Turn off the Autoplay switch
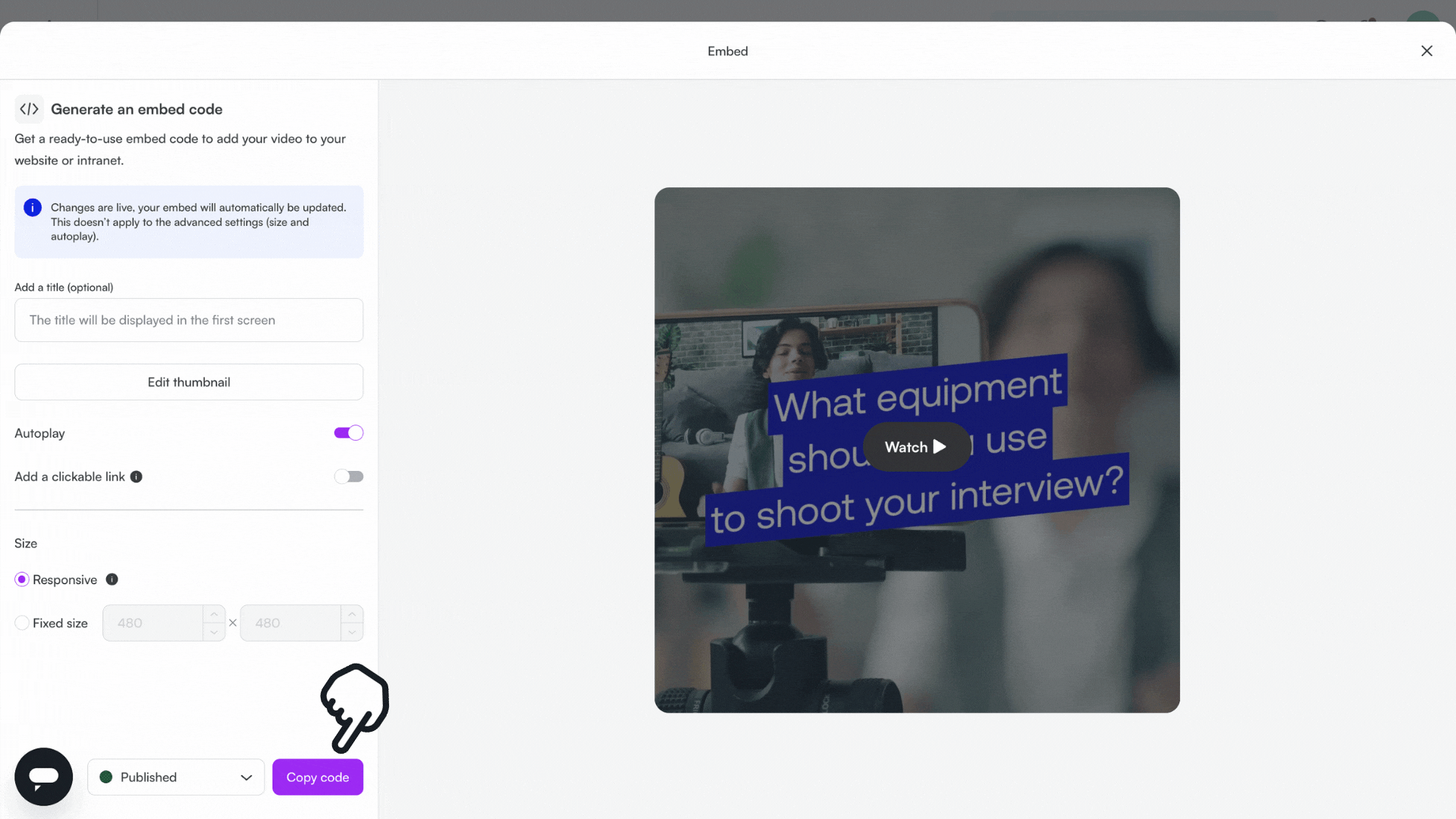Viewport: 1456px width, 819px height. pos(349,433)
